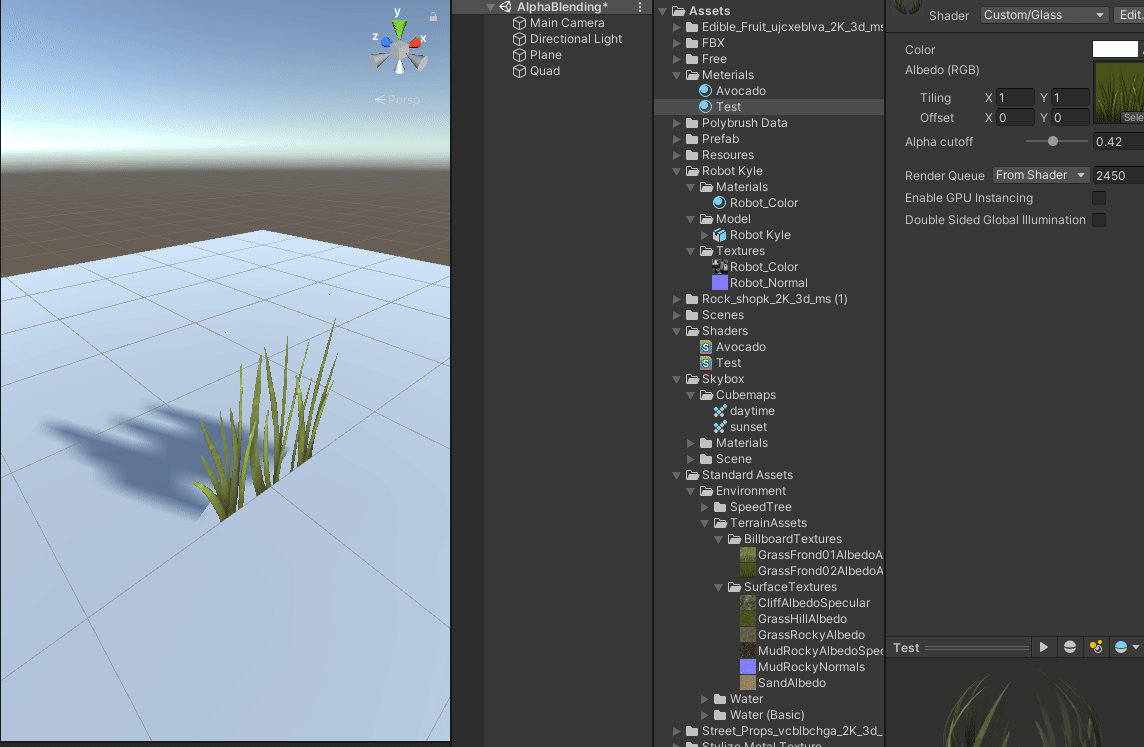Expand the Prefab folder
This screenshot has width=1144, height=747.
point(677,139)
